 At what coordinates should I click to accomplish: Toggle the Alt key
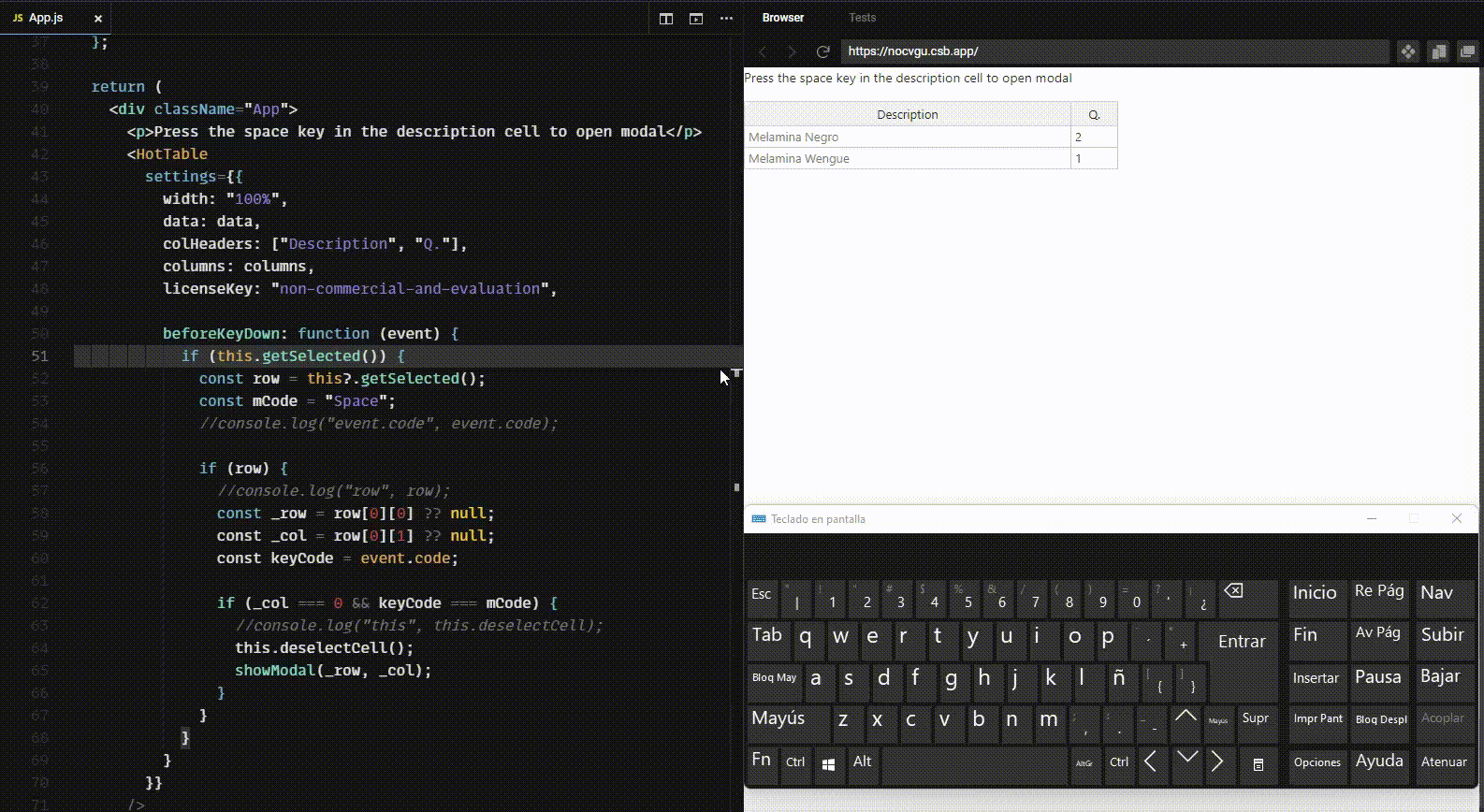(x=863, y=764)
